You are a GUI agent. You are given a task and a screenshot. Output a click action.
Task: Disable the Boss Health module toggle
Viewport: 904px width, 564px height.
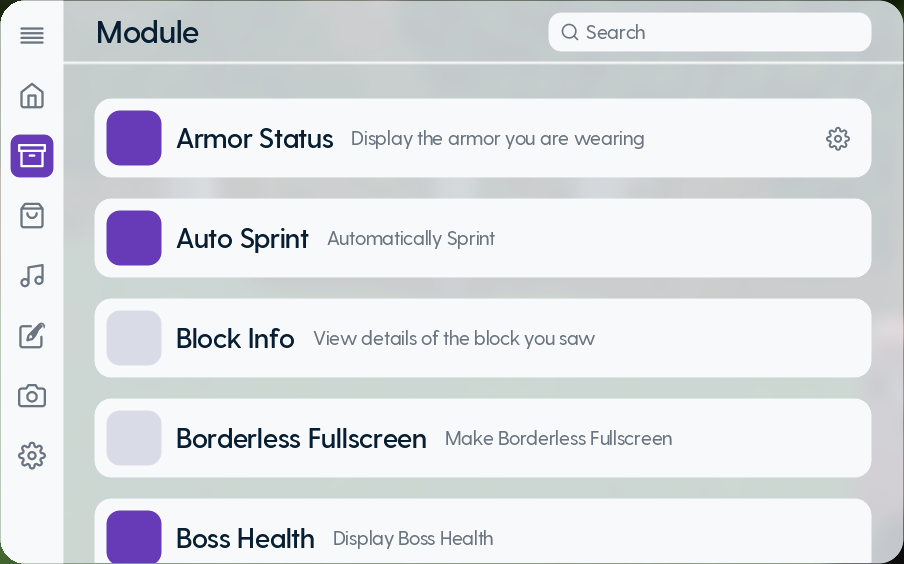[134, 537]
